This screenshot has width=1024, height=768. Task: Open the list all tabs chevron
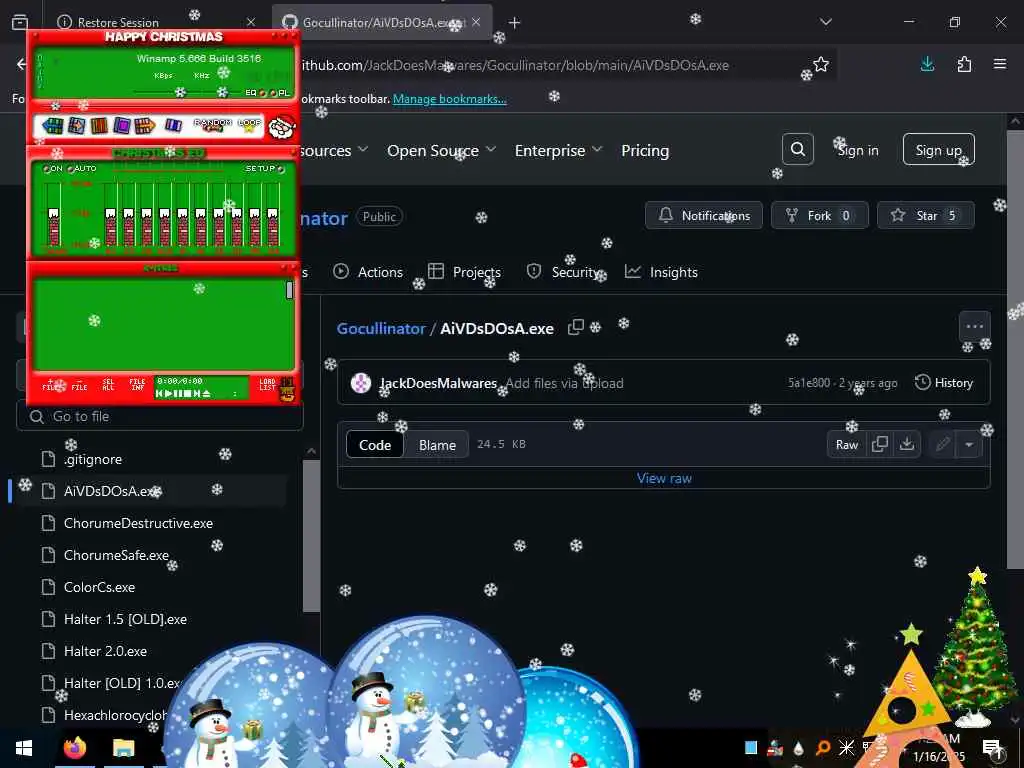pos(826,22)
